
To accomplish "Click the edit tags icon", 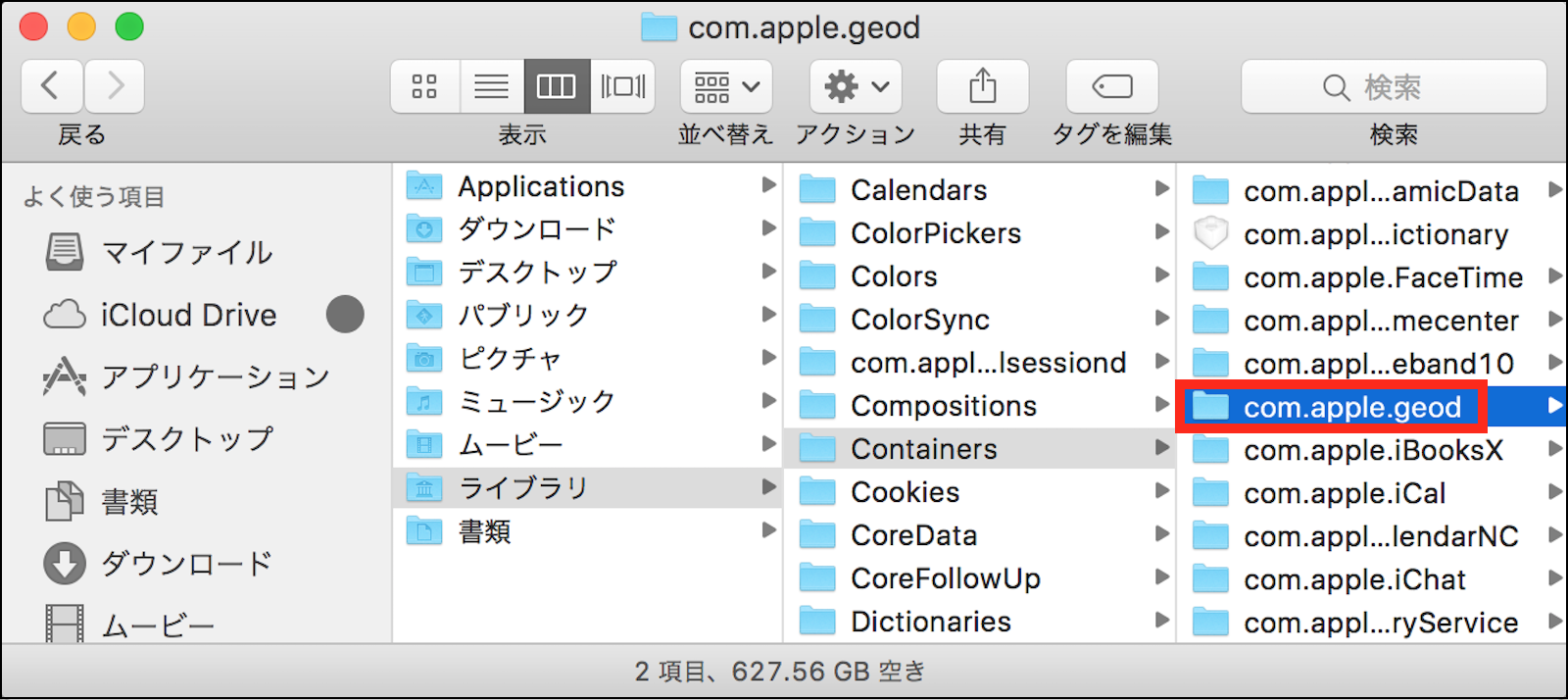I will point(1111,87).
